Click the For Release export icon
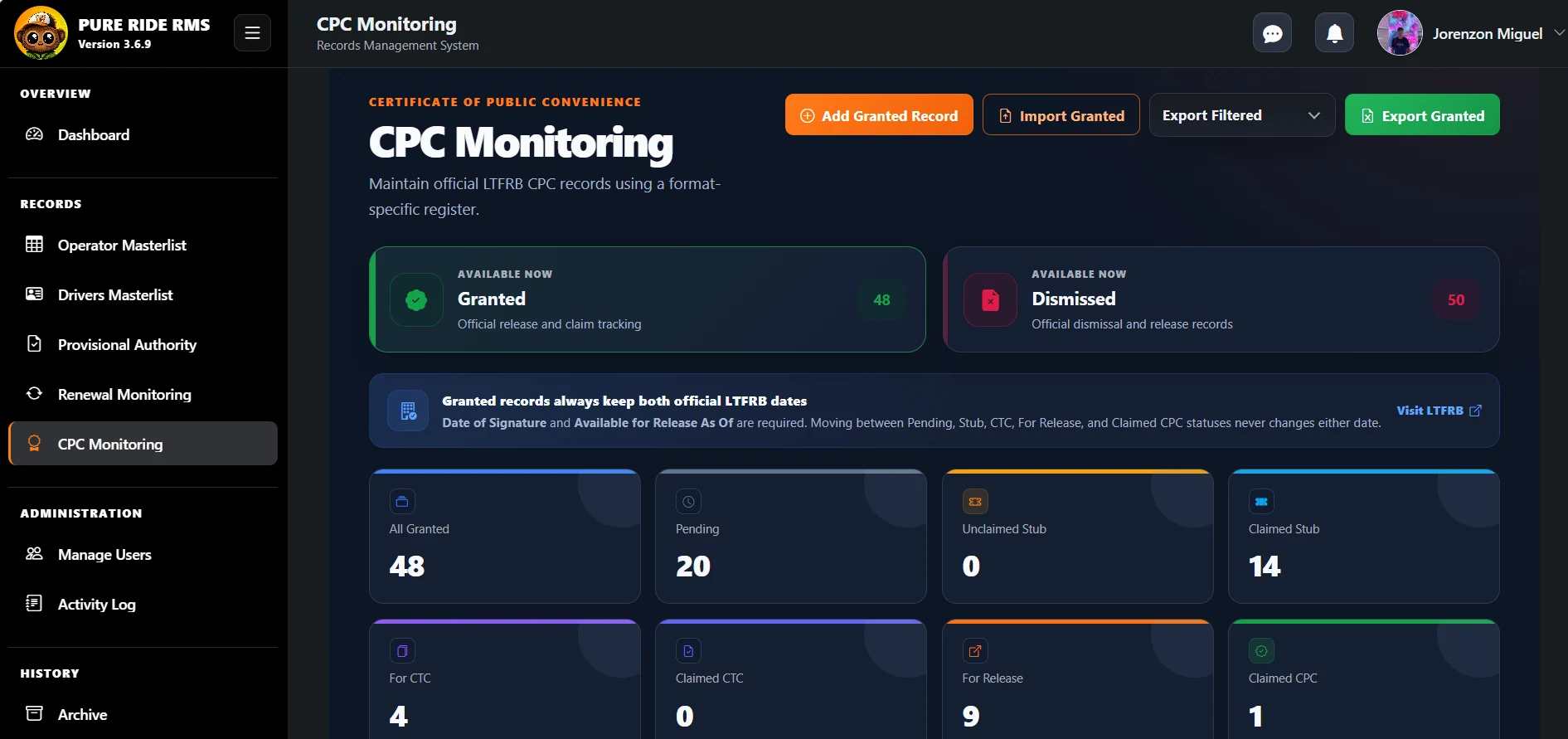Screen dimensions: 1568x739 (x=975, y=651)
